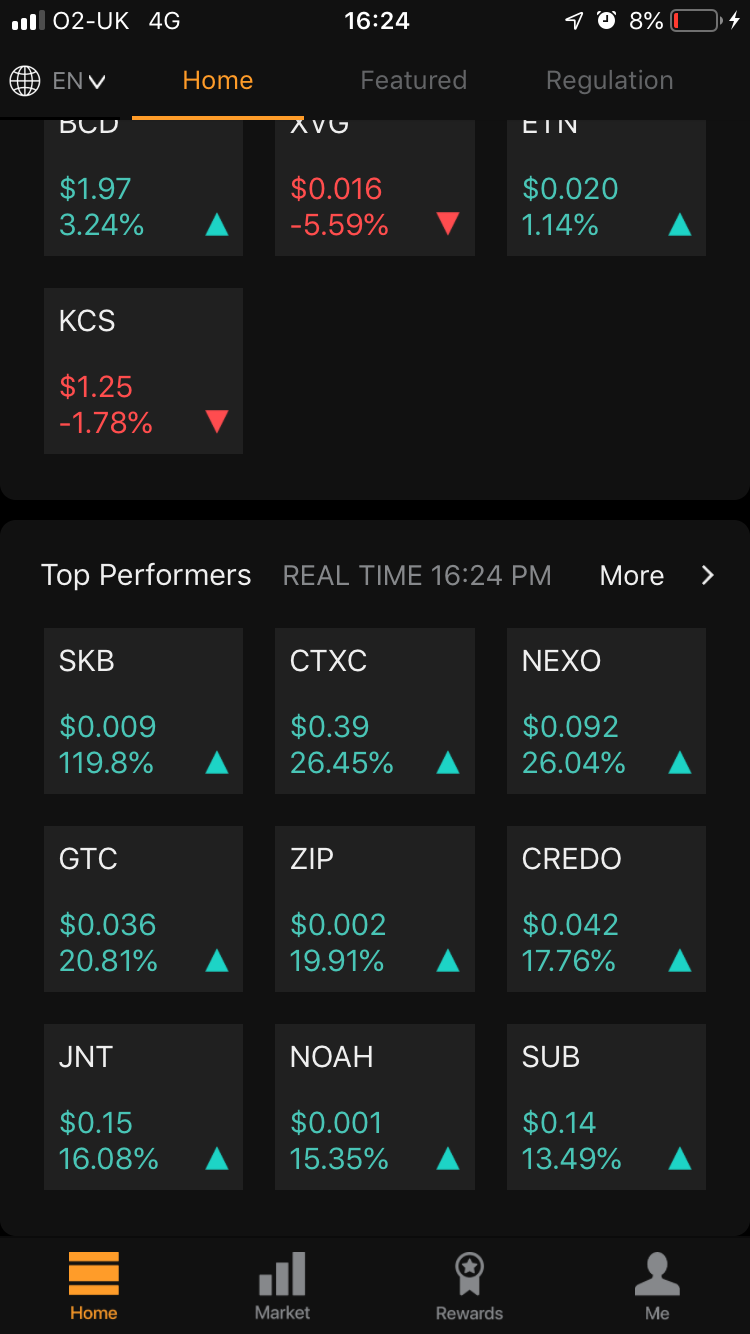Screen dimensions: 750x1334
Task: Open the Me profile icon
Action: click(657, 1273)
